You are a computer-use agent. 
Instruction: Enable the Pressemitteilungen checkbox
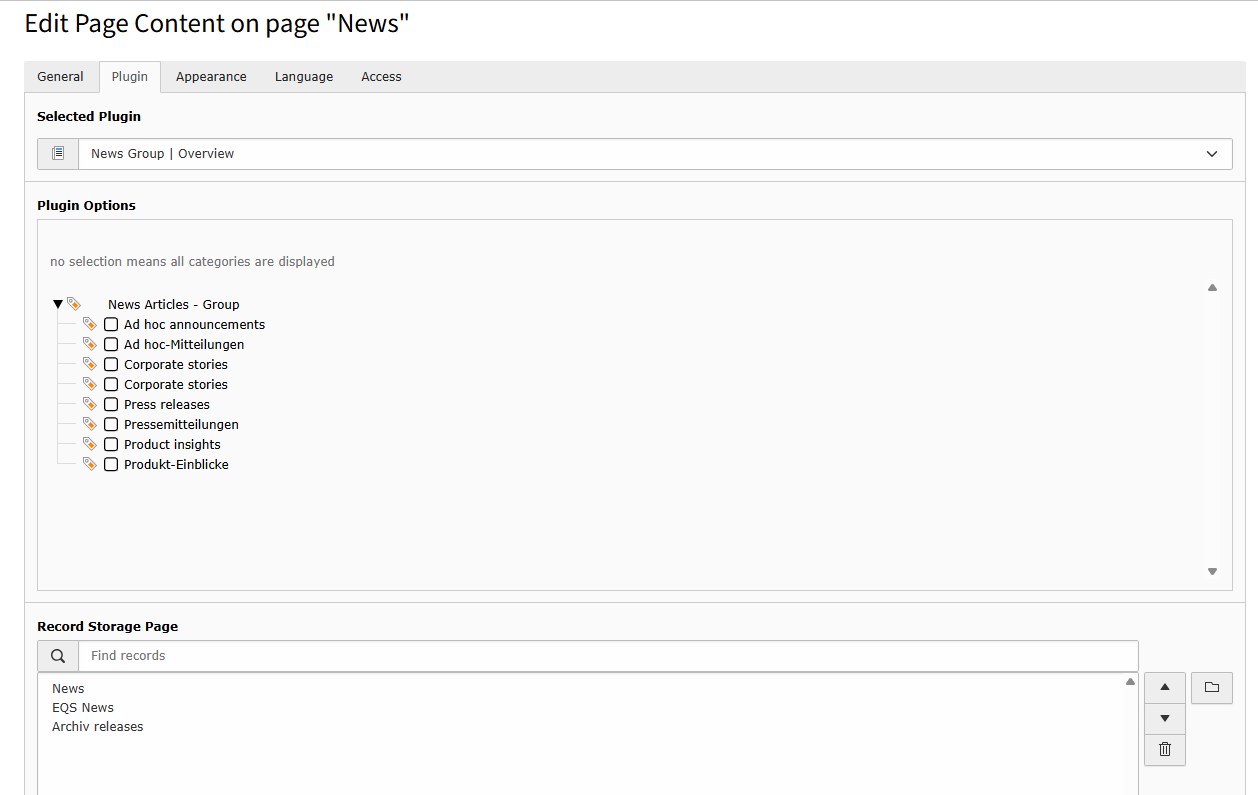111,424
